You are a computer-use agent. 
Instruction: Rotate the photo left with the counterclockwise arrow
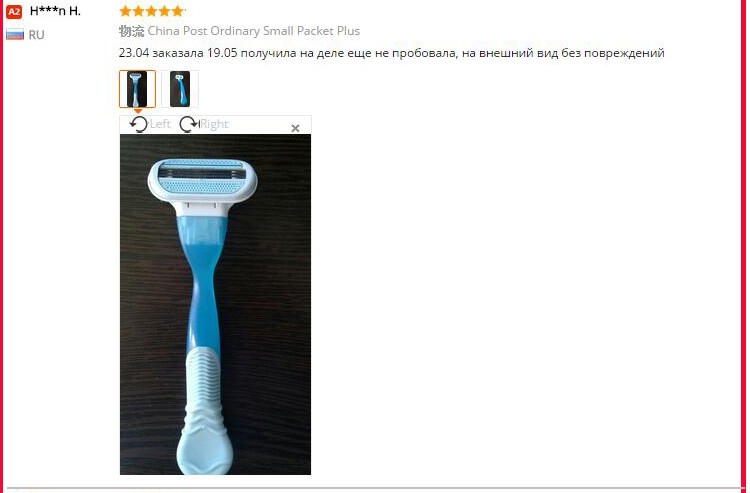[x=139, y=124]
